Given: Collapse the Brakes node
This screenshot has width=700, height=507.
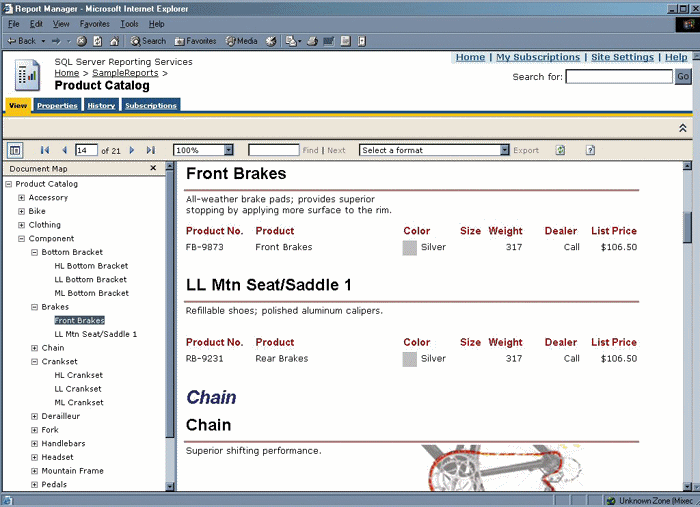Looking at the screenshot, I should [x=34, y=307].
